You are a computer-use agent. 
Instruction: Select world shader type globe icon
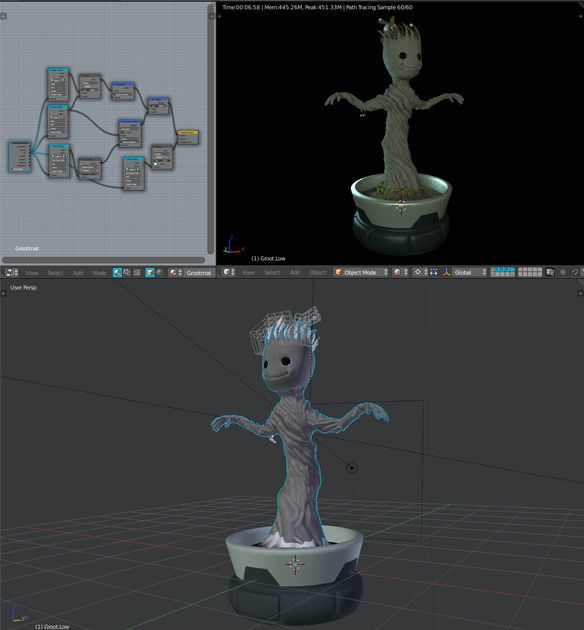pyautogui.click(x=159, y=272)
